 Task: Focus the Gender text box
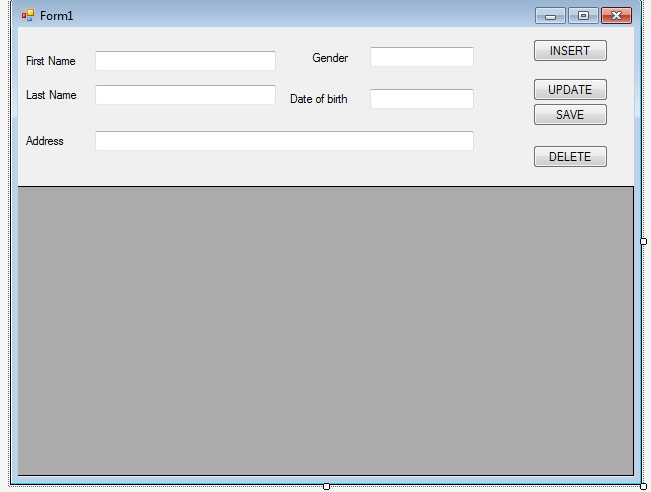(x=422, y=57)
